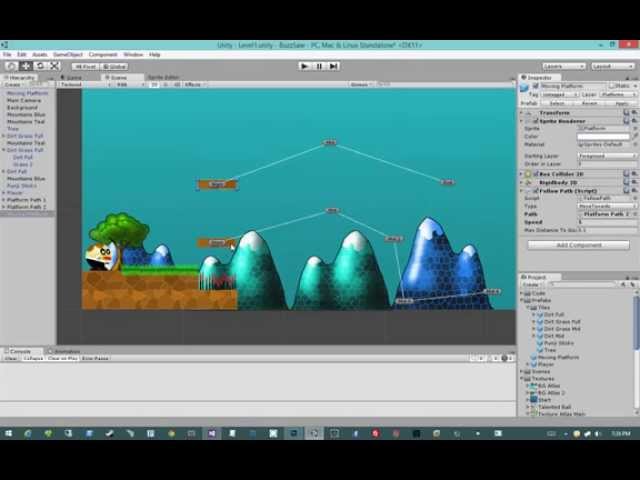Open Follow Path Type dropdown

(x=607, y=206)
